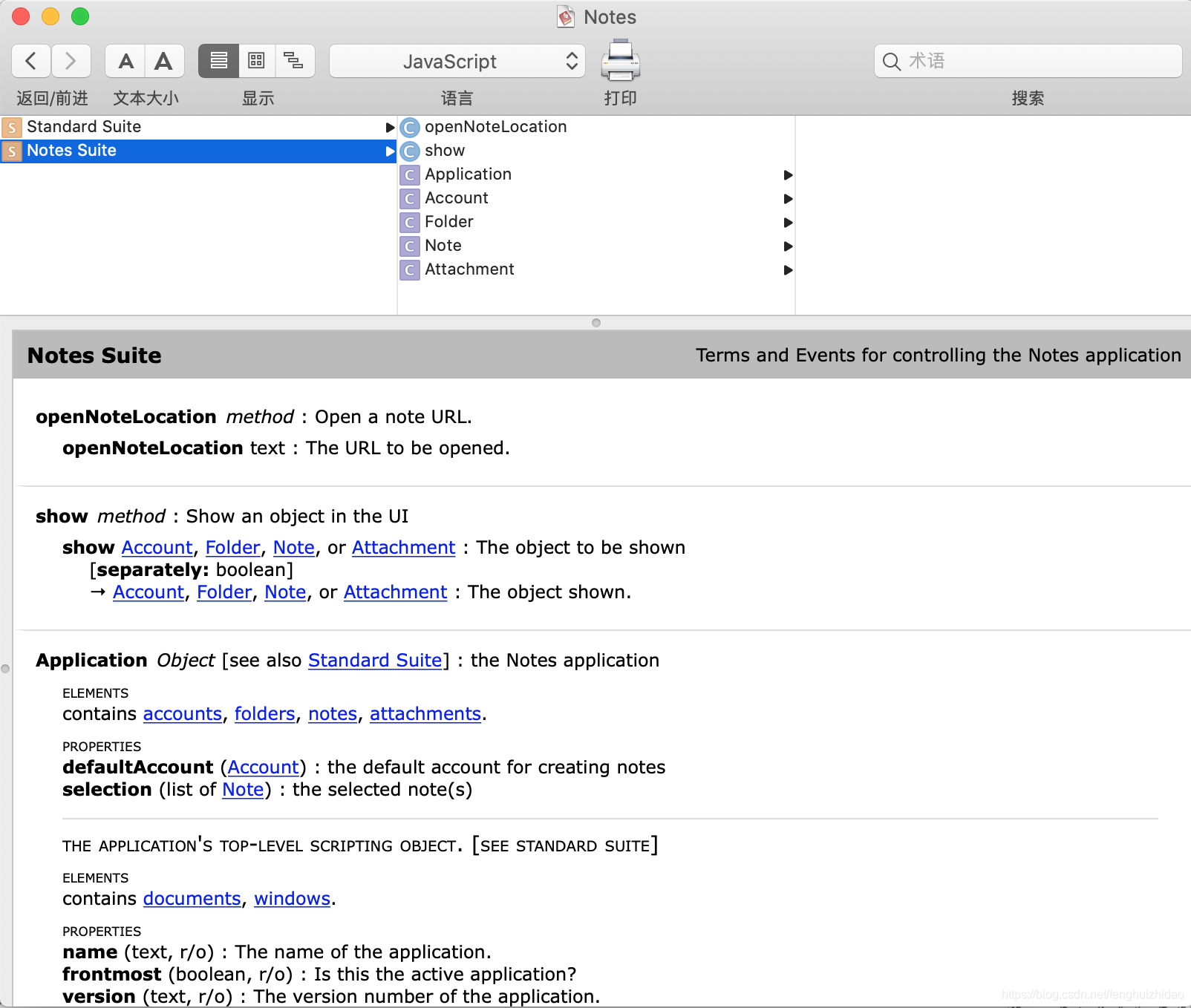Expand Notes Suite with its arrow
This screenshot has width=1191, height=1008.
click(x=390, y=151)
